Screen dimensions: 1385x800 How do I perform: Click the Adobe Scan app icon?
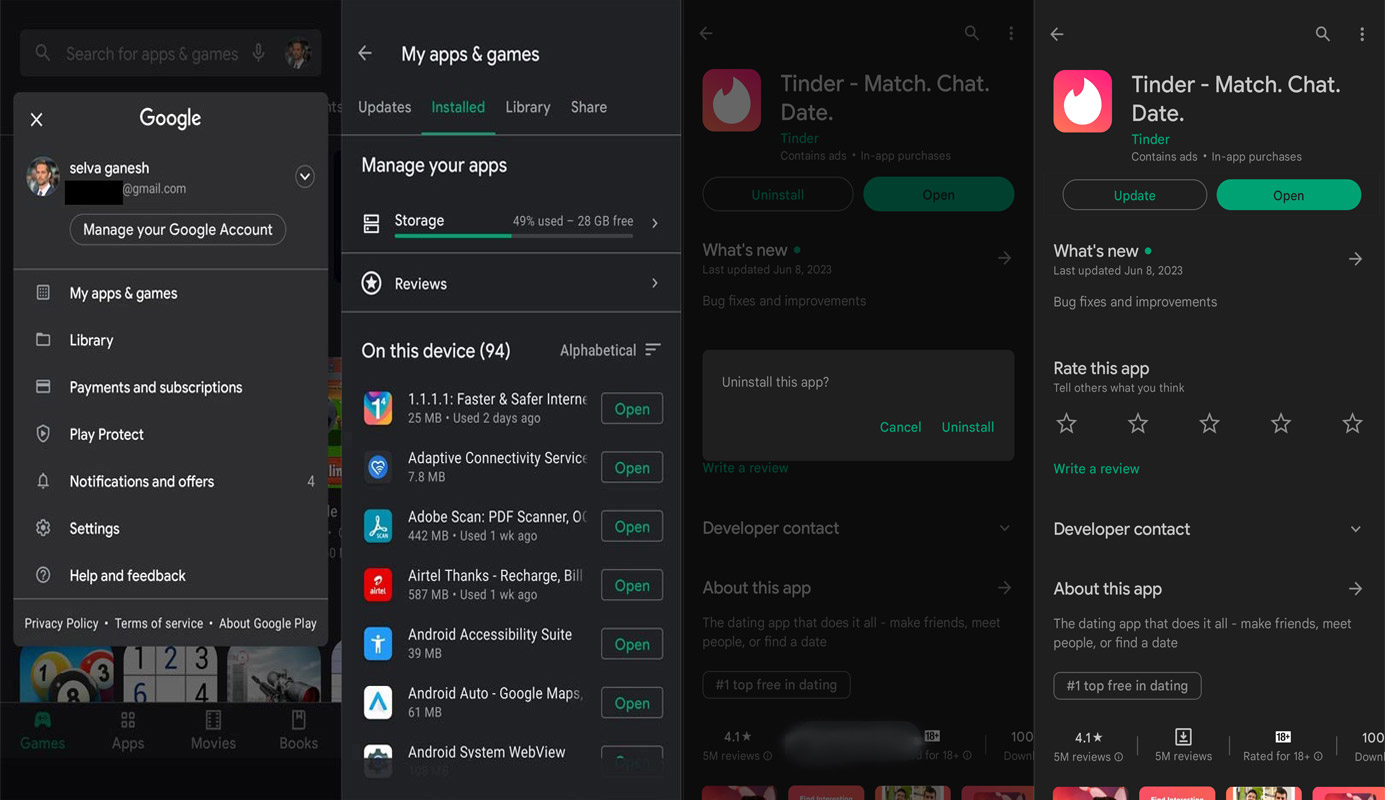click(378, 526)
